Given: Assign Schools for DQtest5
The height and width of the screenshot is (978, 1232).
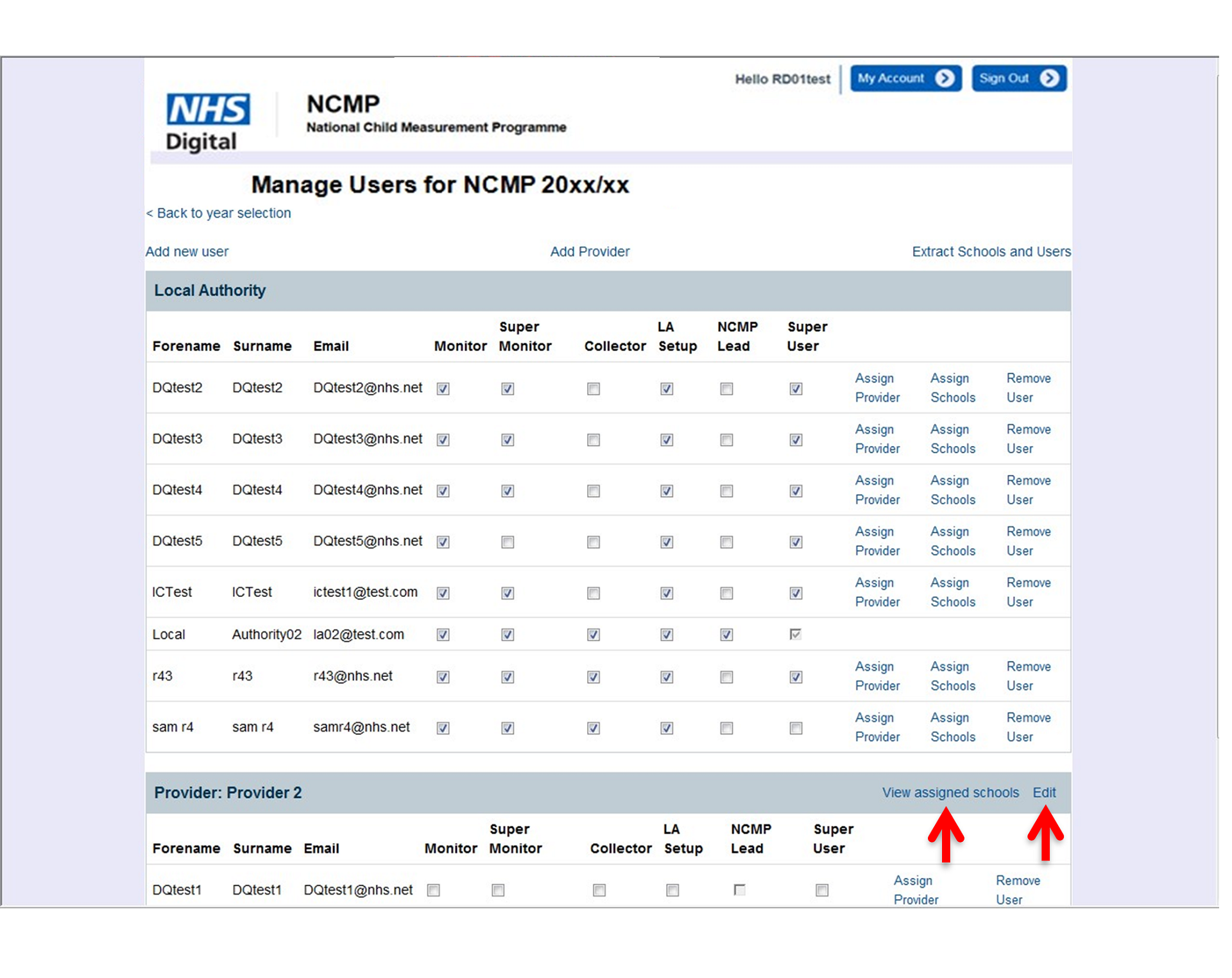Looking at the screenshot, I should point(953,542).
